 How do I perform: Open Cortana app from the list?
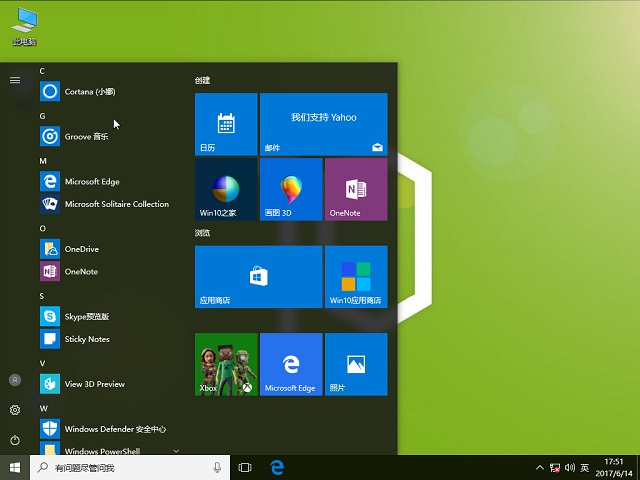pyautogui.click(x=109, y=91)
